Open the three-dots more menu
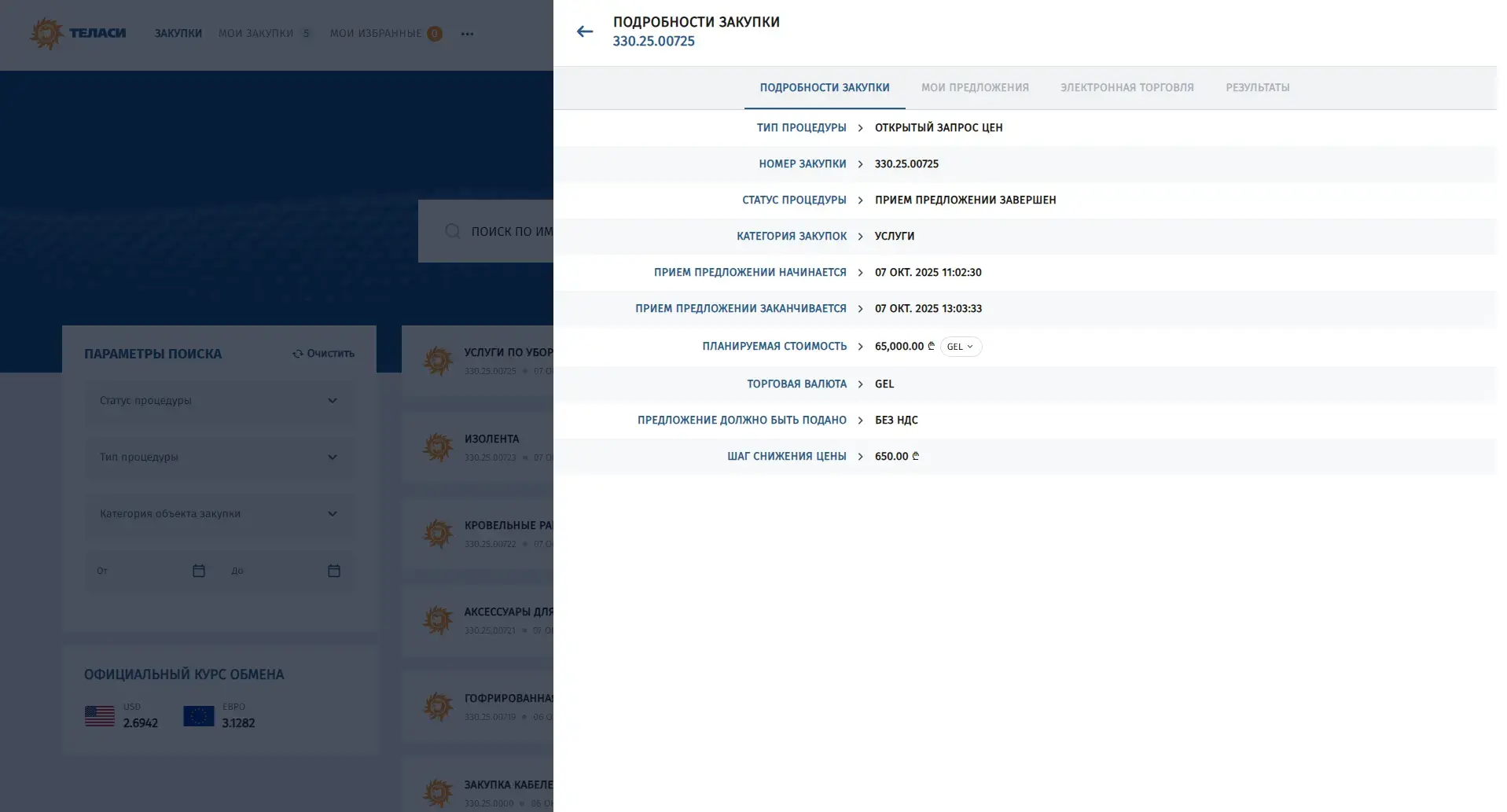 click(x=467, y=34)
